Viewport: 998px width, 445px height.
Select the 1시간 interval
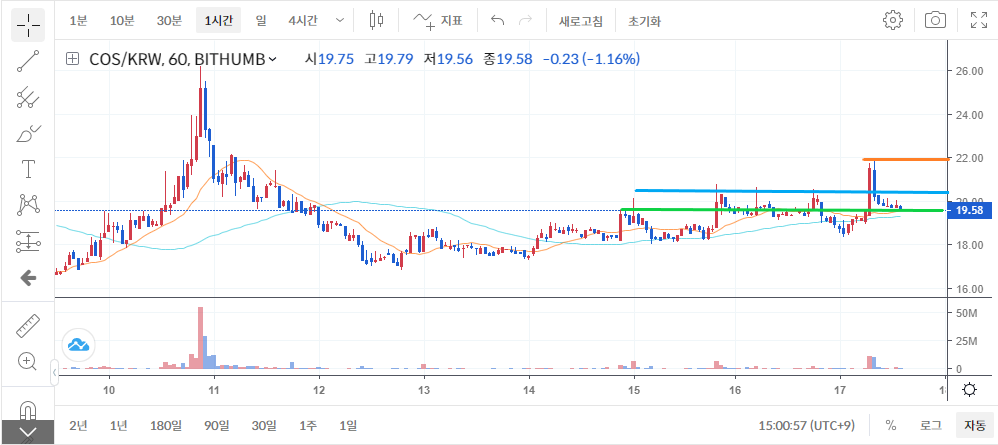point(218,21)
